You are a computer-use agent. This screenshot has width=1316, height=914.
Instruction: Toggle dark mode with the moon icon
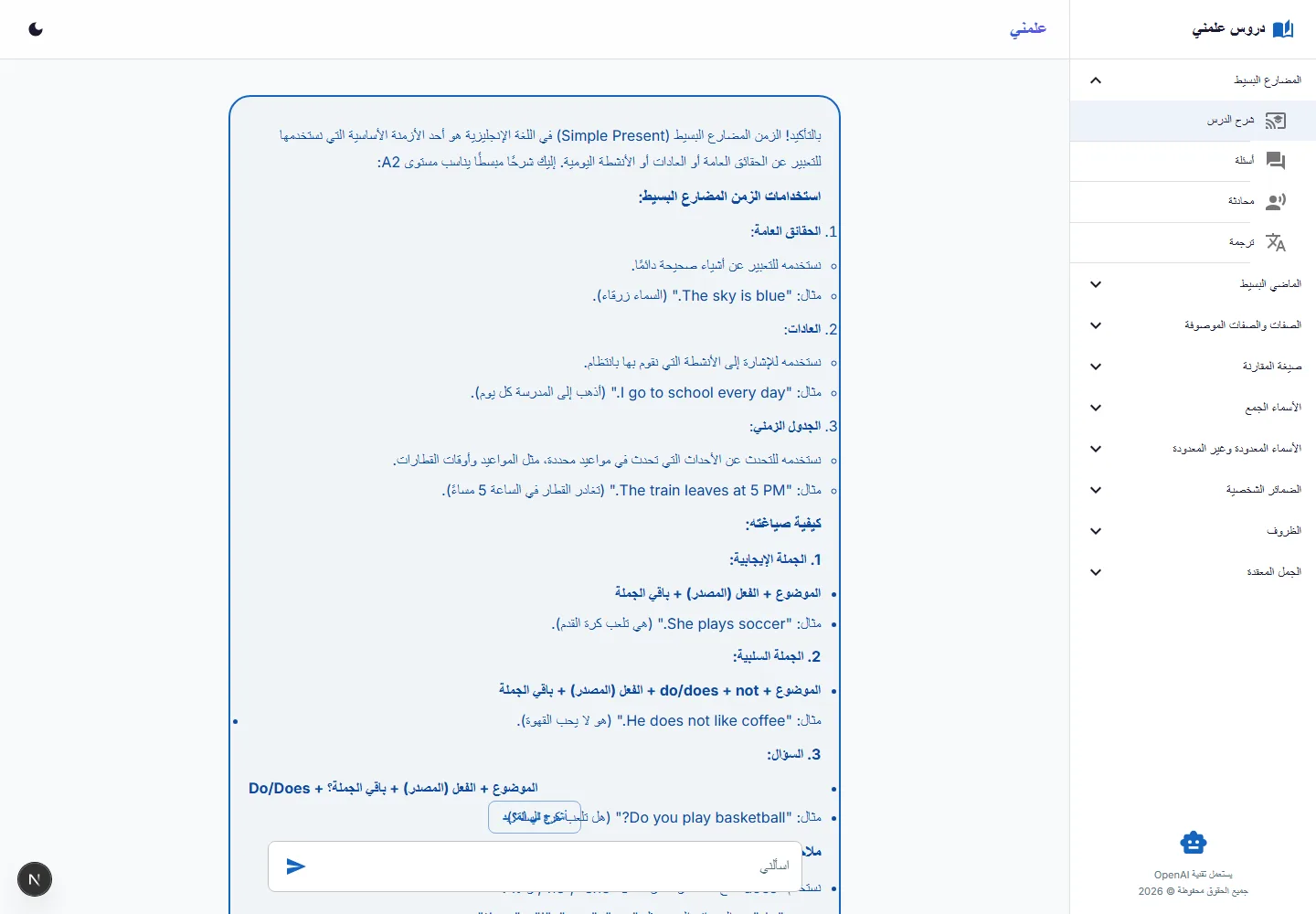pos(36,29)
